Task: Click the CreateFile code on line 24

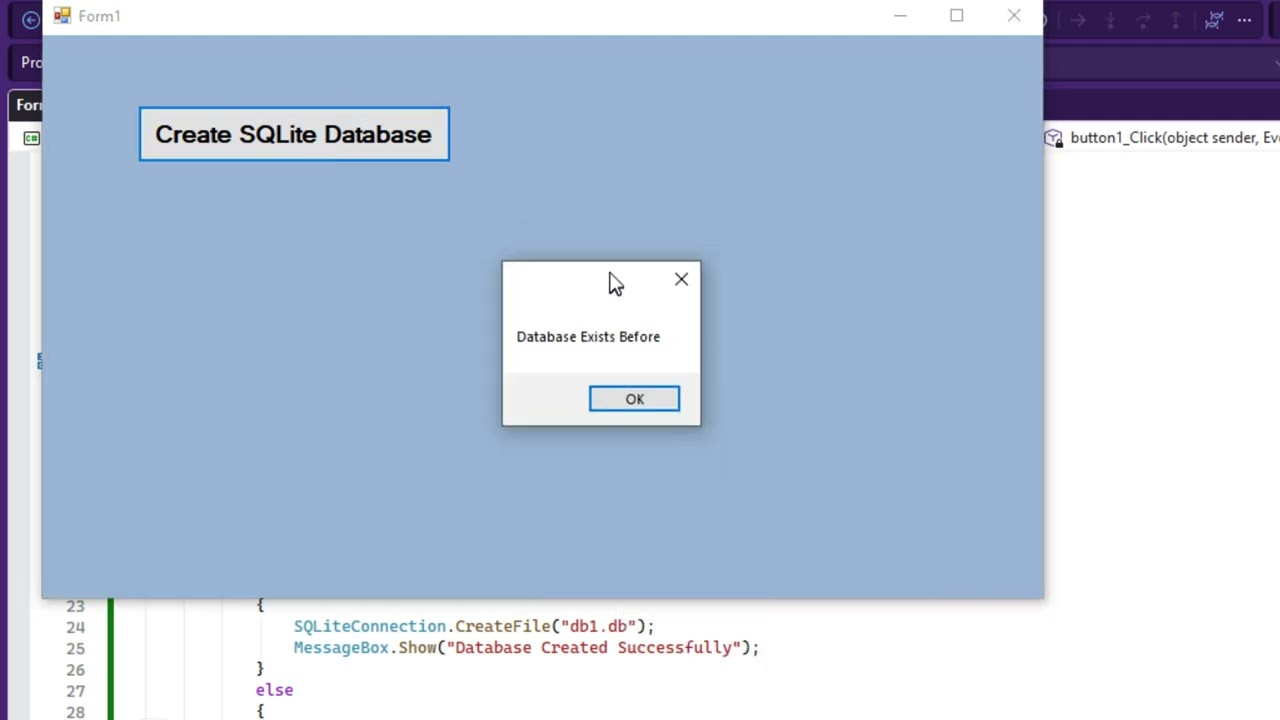Action: coord(503,626)
